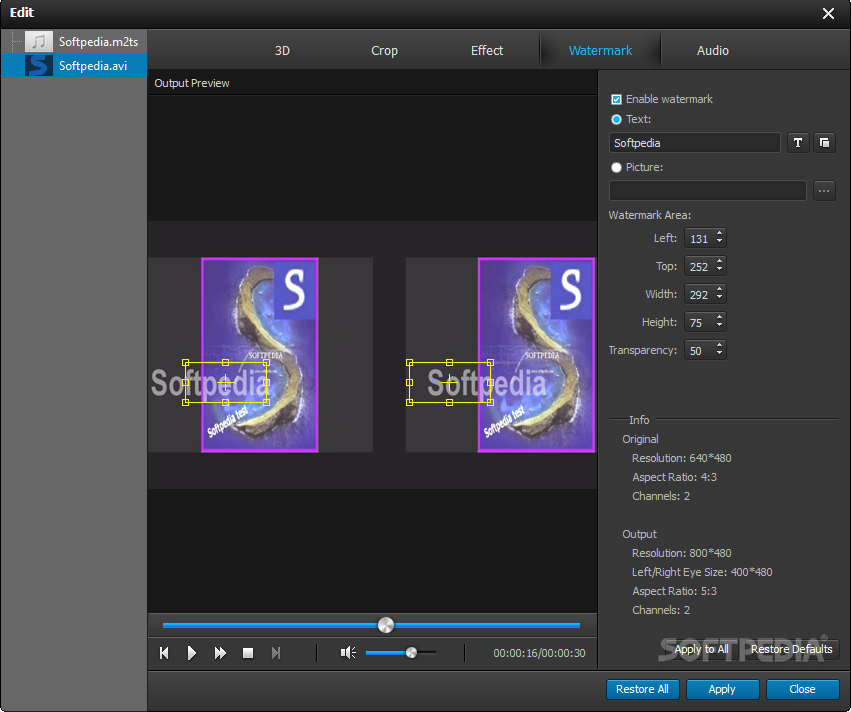Click the skip to previous frame button

coord(164,653)
